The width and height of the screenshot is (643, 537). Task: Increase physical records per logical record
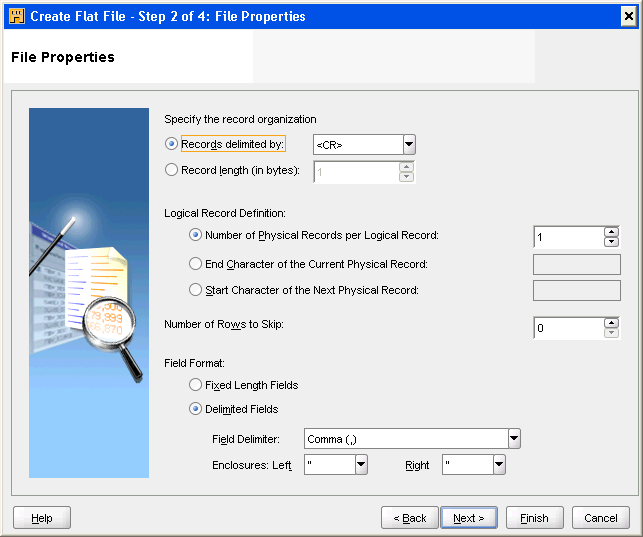click(611, 232)
